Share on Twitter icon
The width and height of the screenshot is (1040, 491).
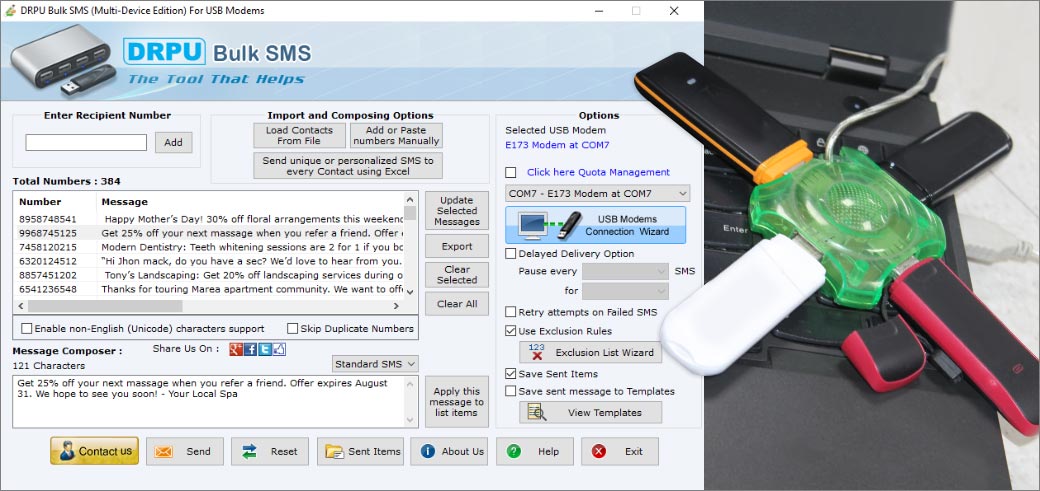(x=265, y=349)
